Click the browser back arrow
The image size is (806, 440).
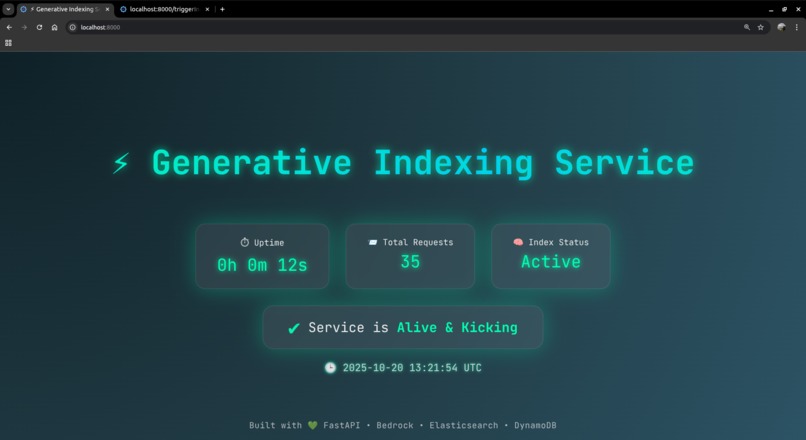pos(9,27)
